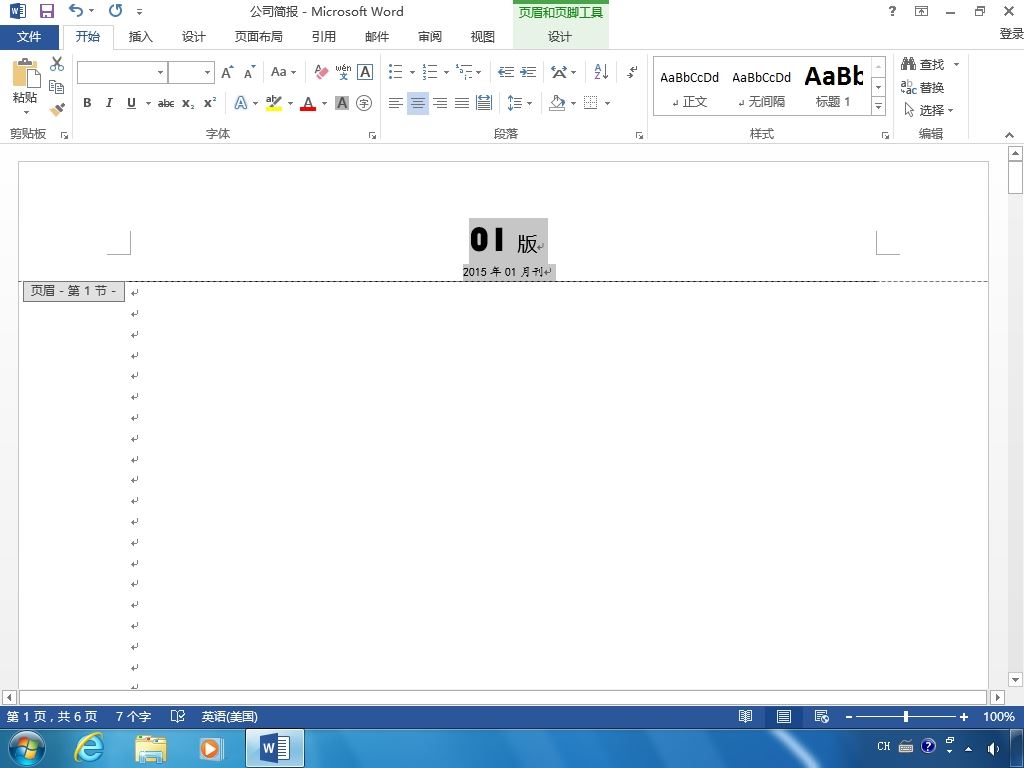Open the Change Case (Aa) dropdown
This screenshot has height=768, width=1024.
[x=283, y=72]
